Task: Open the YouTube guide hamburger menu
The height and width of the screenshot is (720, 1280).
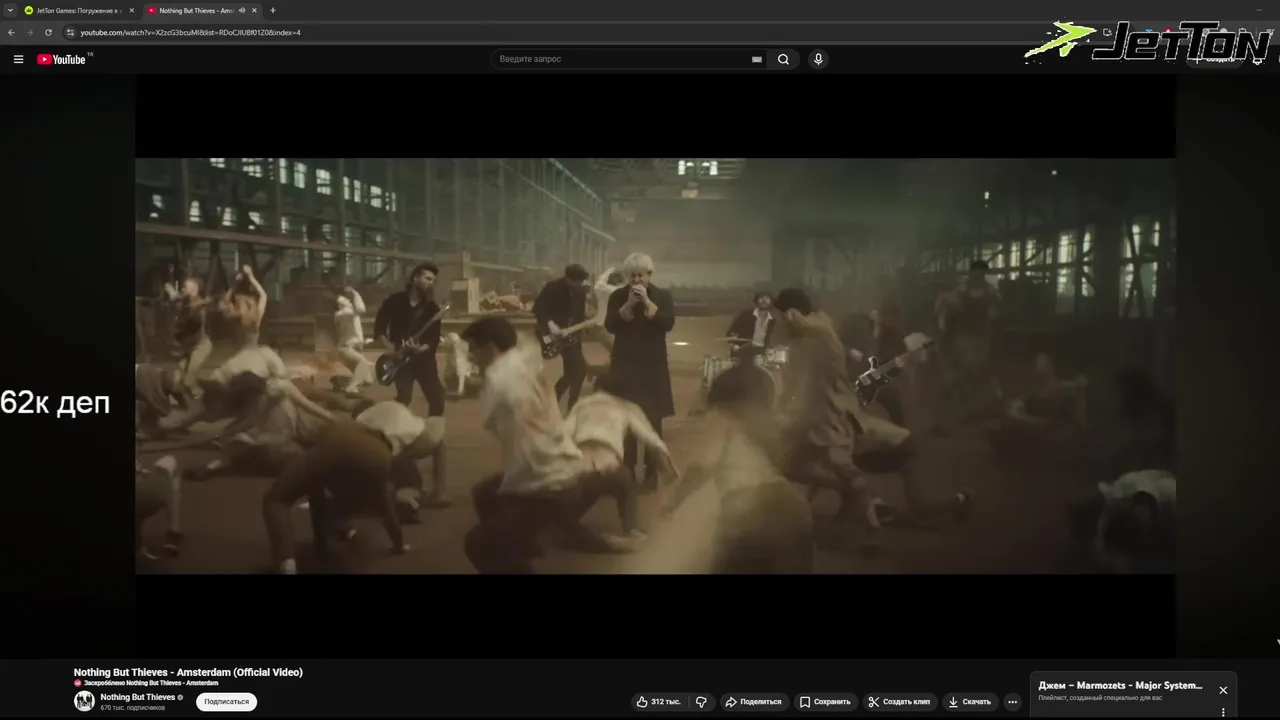Action: [x=18, y=59]
